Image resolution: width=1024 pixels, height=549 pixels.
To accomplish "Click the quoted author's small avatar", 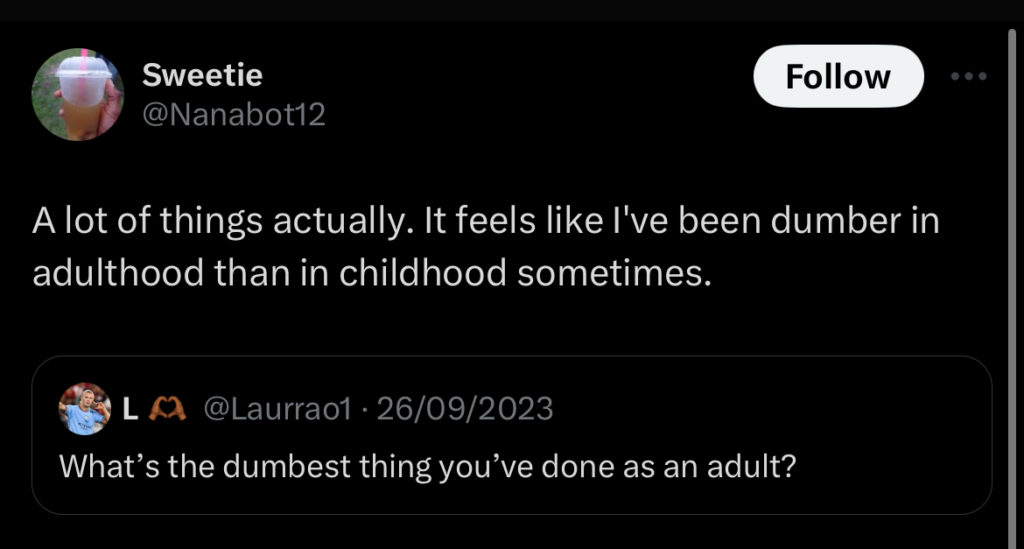I will (x=84, y=408).
